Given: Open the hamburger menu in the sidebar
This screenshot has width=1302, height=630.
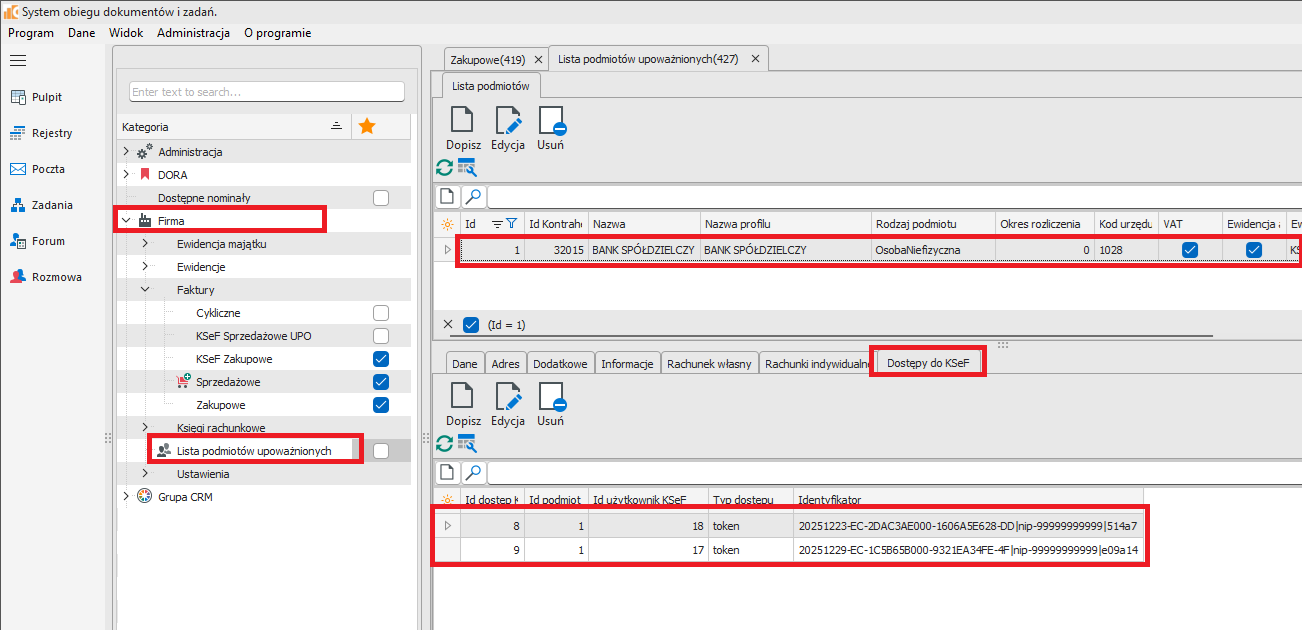Looking at the screenshot, I should coord(17,61).
